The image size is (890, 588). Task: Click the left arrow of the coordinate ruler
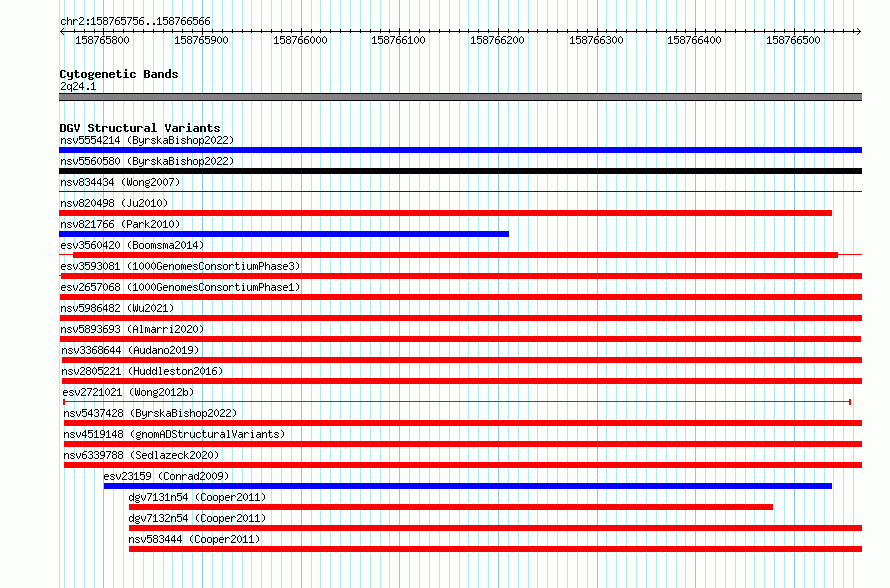62,32
